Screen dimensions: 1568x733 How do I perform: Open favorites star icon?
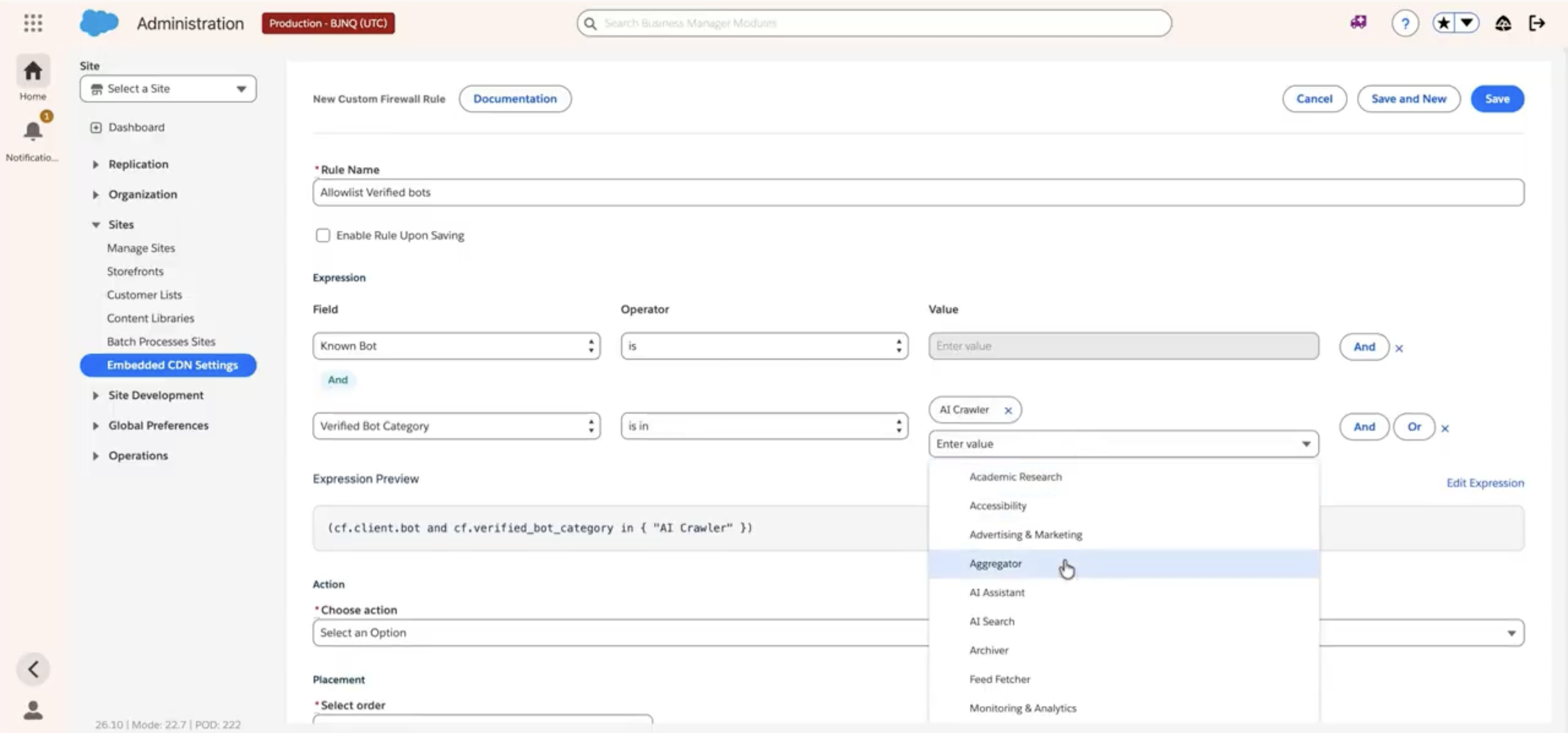coord(1443,23)
